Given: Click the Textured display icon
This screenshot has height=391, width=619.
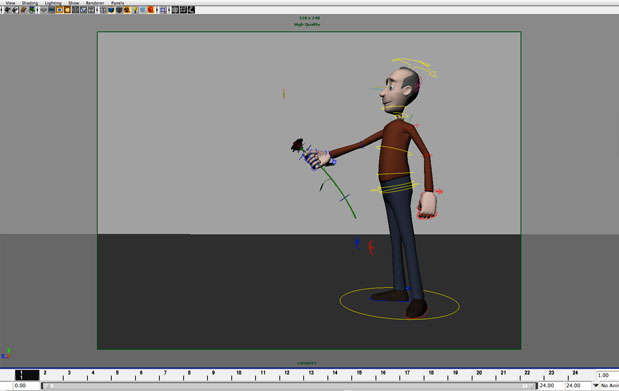Looking at the screenshot, I should [x=127, y=10].
